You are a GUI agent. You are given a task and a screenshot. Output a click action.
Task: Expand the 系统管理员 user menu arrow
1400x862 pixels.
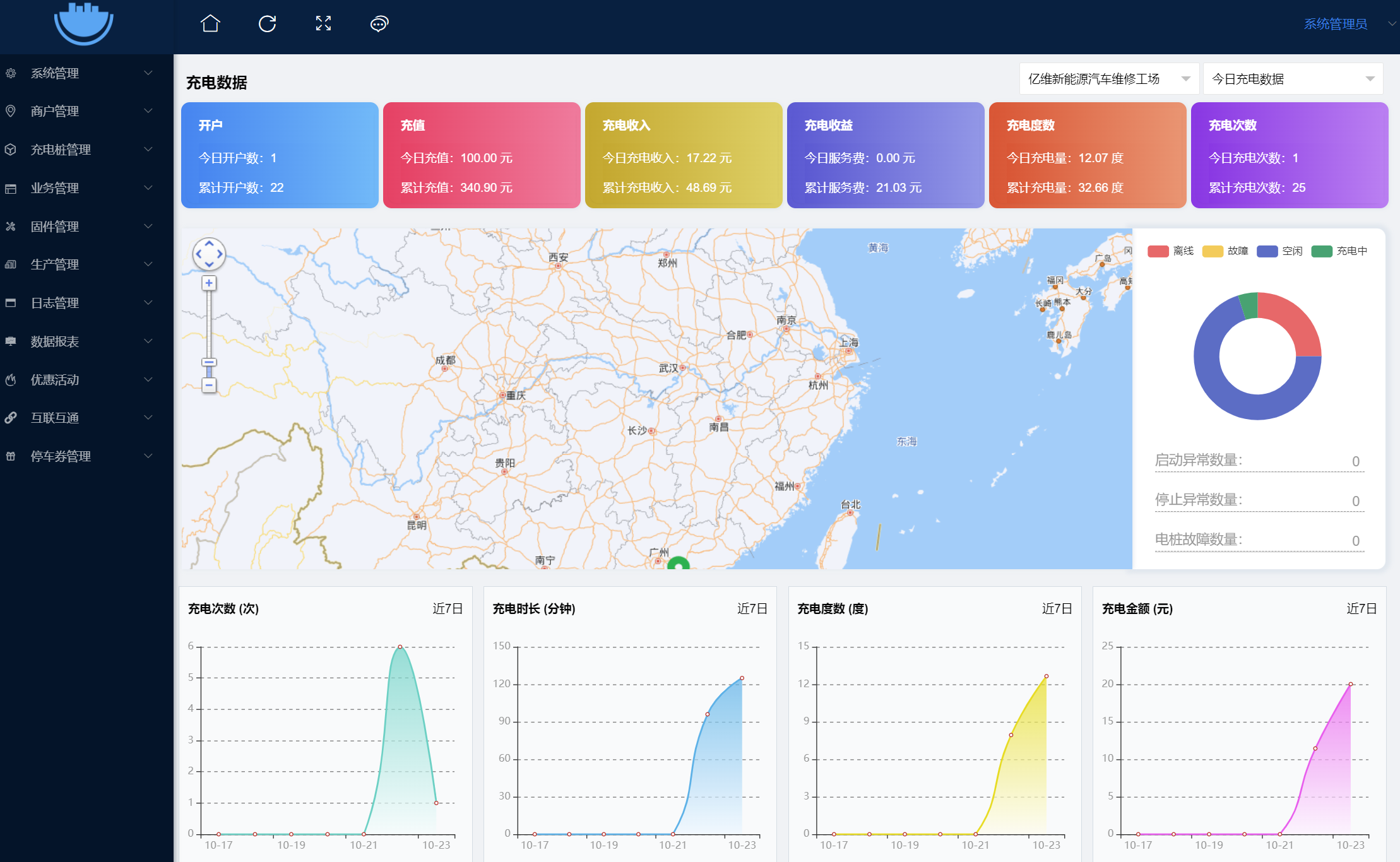[1391, 24]
